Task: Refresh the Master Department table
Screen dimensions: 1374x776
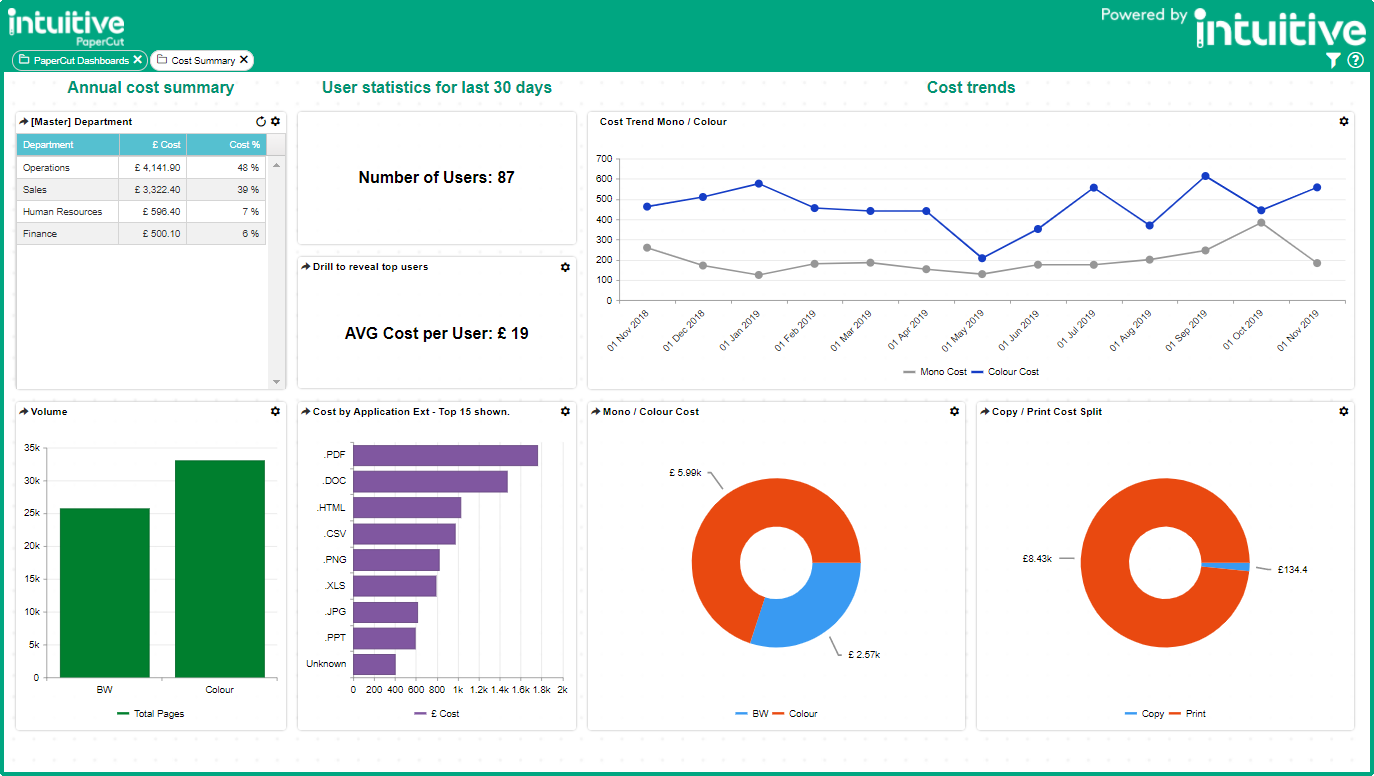Action: (x=261, y=122)
